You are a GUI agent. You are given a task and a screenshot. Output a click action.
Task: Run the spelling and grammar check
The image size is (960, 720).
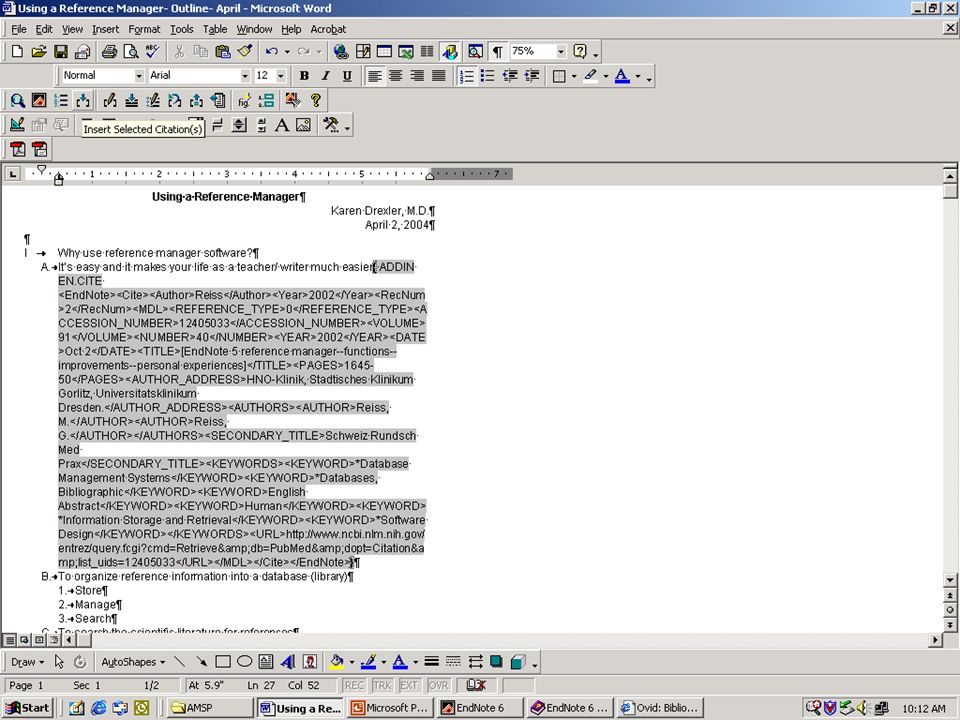(x=152, y=51)
